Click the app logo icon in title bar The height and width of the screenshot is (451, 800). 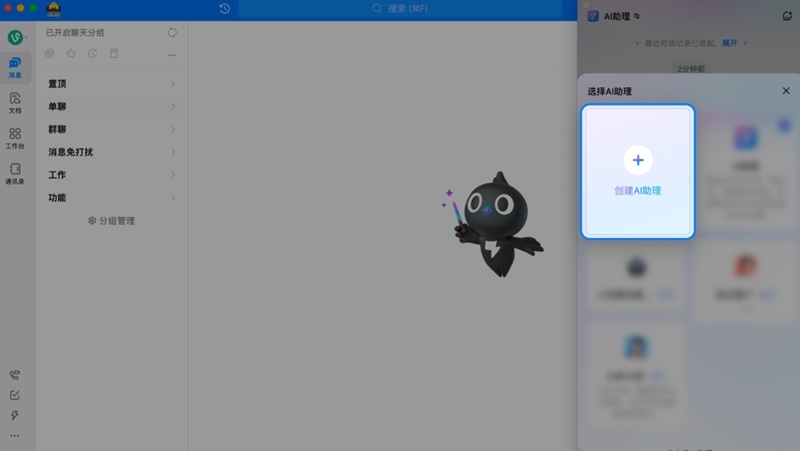click(54, 9)
